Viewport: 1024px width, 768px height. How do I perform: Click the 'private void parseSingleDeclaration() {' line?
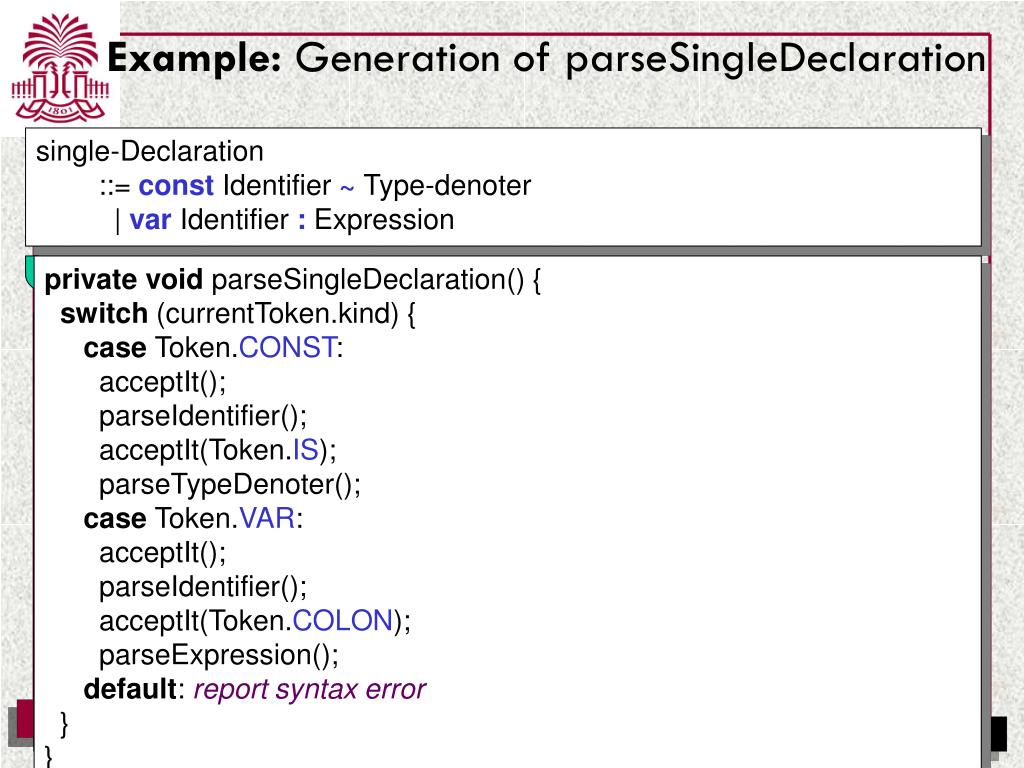pos(293,280)
